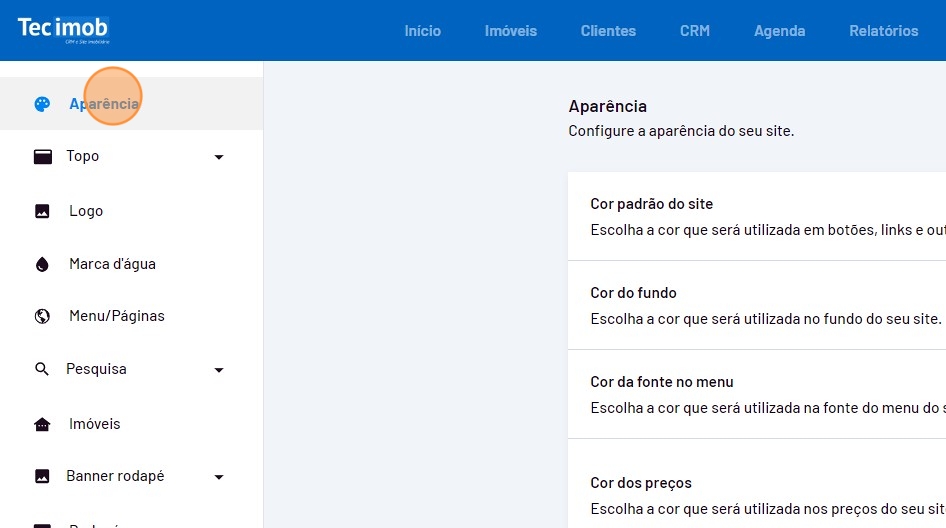The height and width of the screenshot is (528, 946).
Task: Open Clientes in the top bar
Action: pos(608,31)
